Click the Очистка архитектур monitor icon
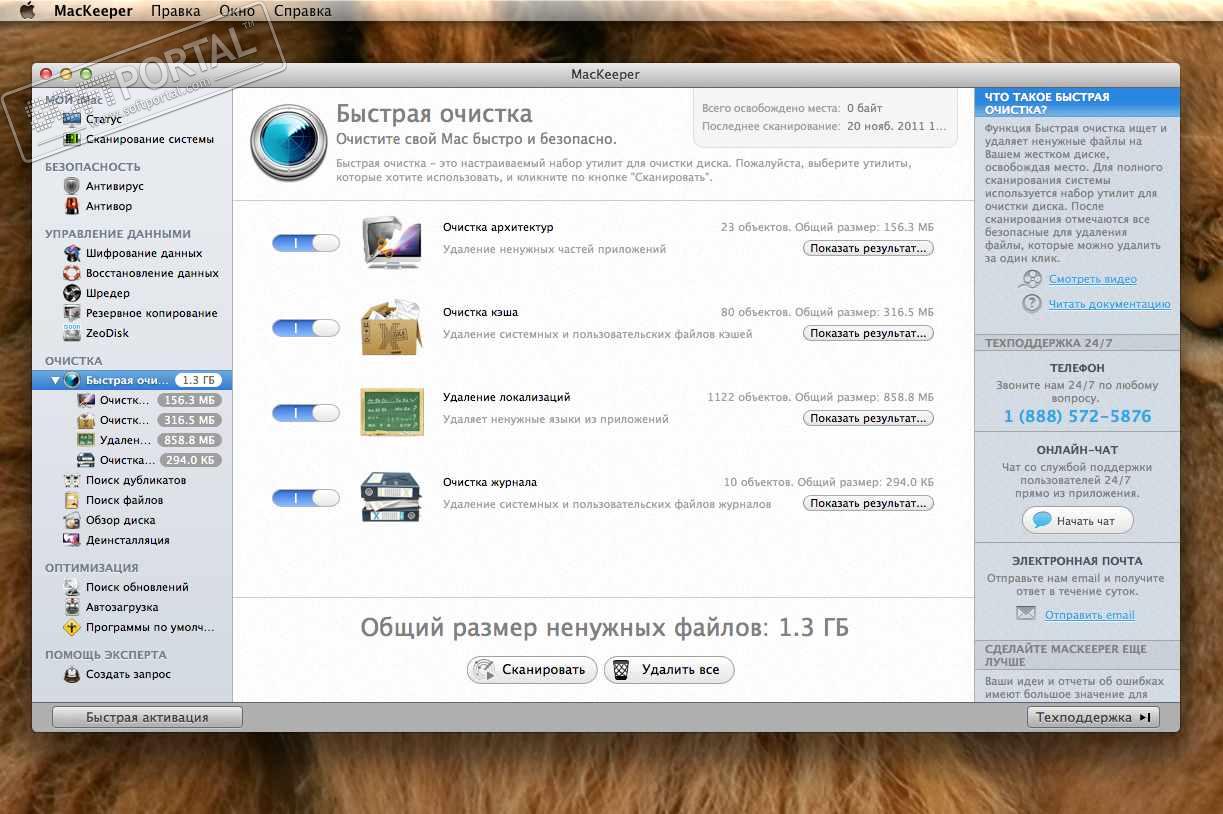The image size is (1223, 814). pos(392,242)
